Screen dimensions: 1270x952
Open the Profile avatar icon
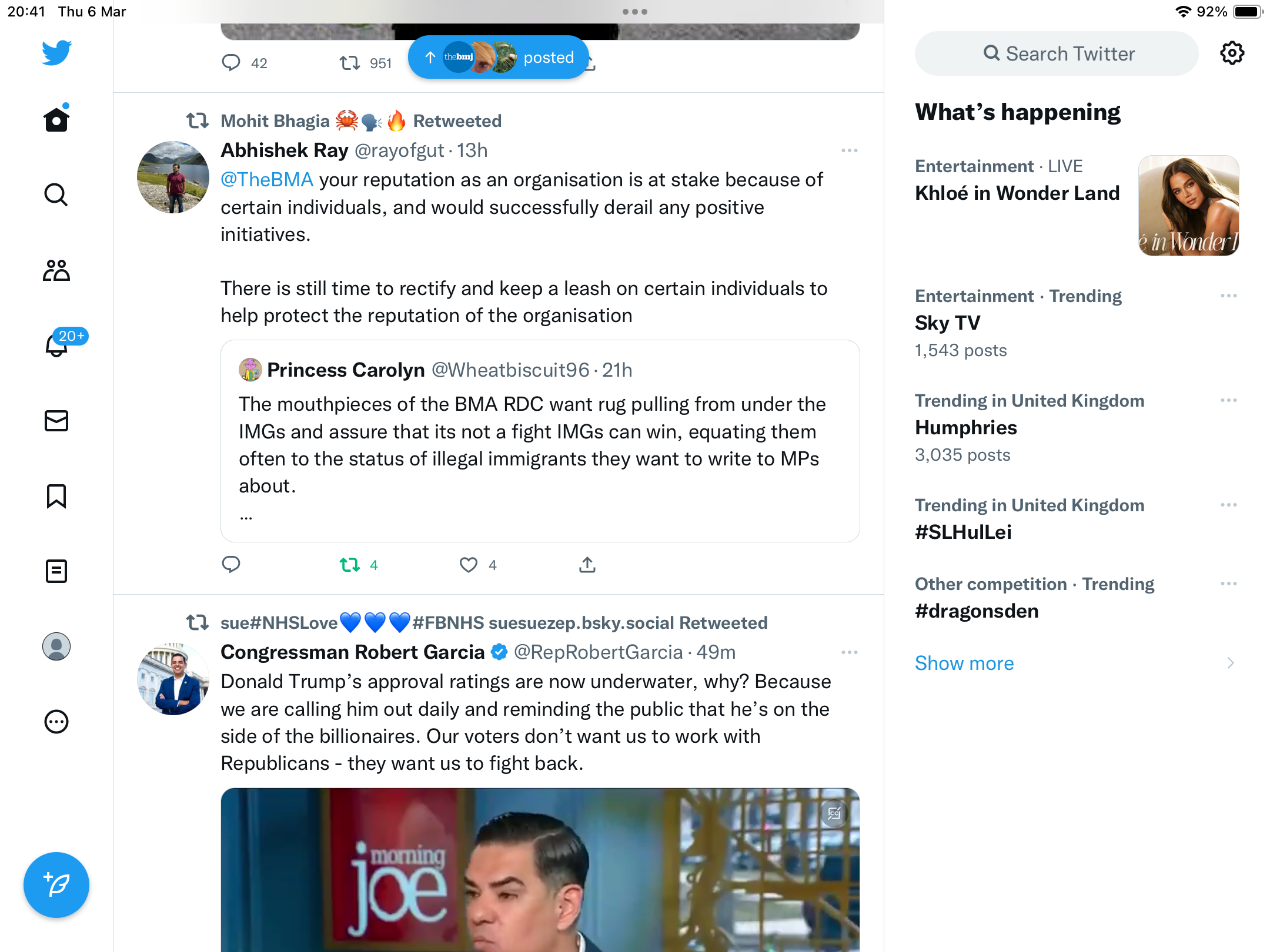point(56,646)
